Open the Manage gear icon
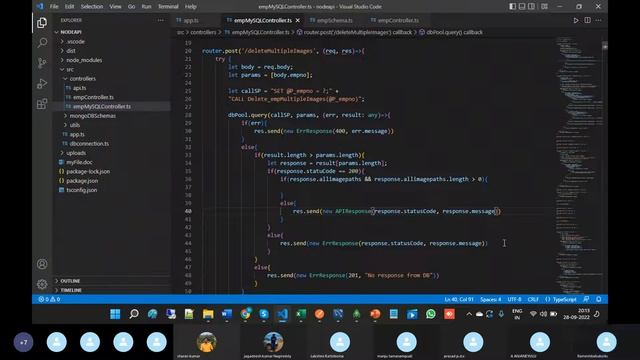The width and height of the screenshot is (640, 360). (x=42, y=284)
